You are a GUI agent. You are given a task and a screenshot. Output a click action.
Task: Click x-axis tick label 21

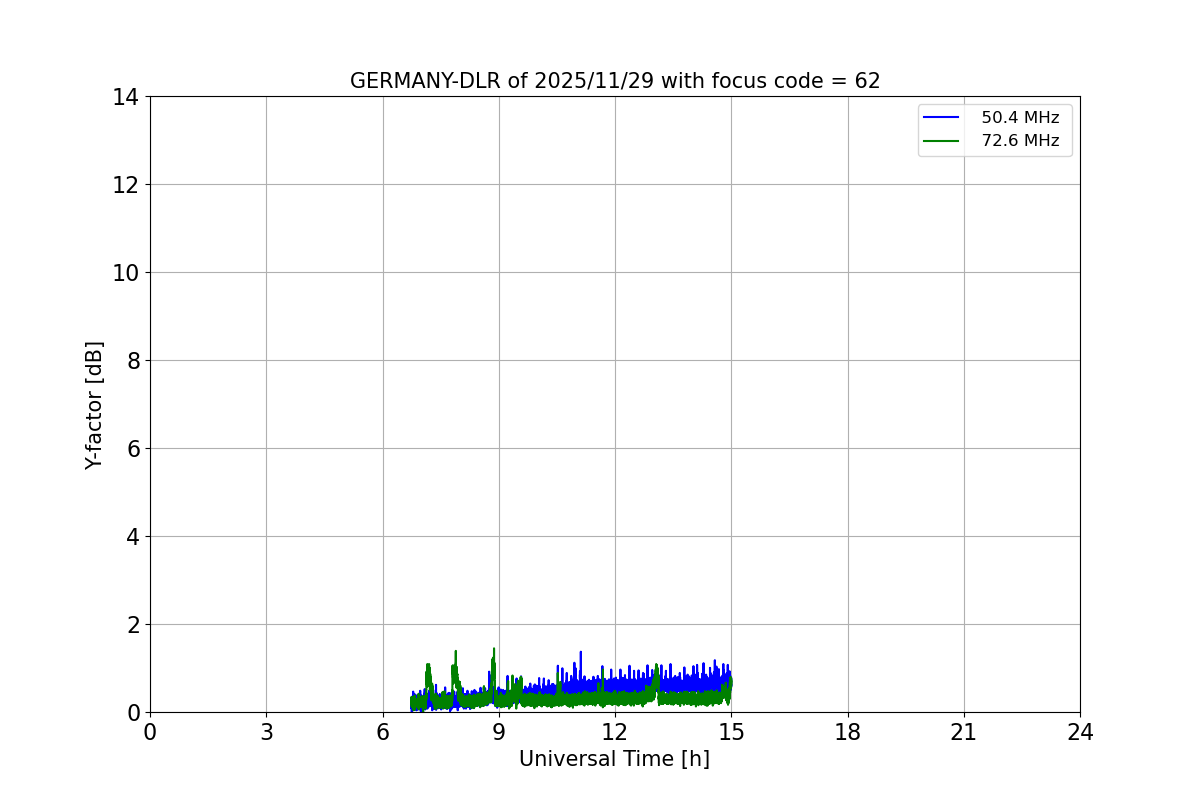964,732
